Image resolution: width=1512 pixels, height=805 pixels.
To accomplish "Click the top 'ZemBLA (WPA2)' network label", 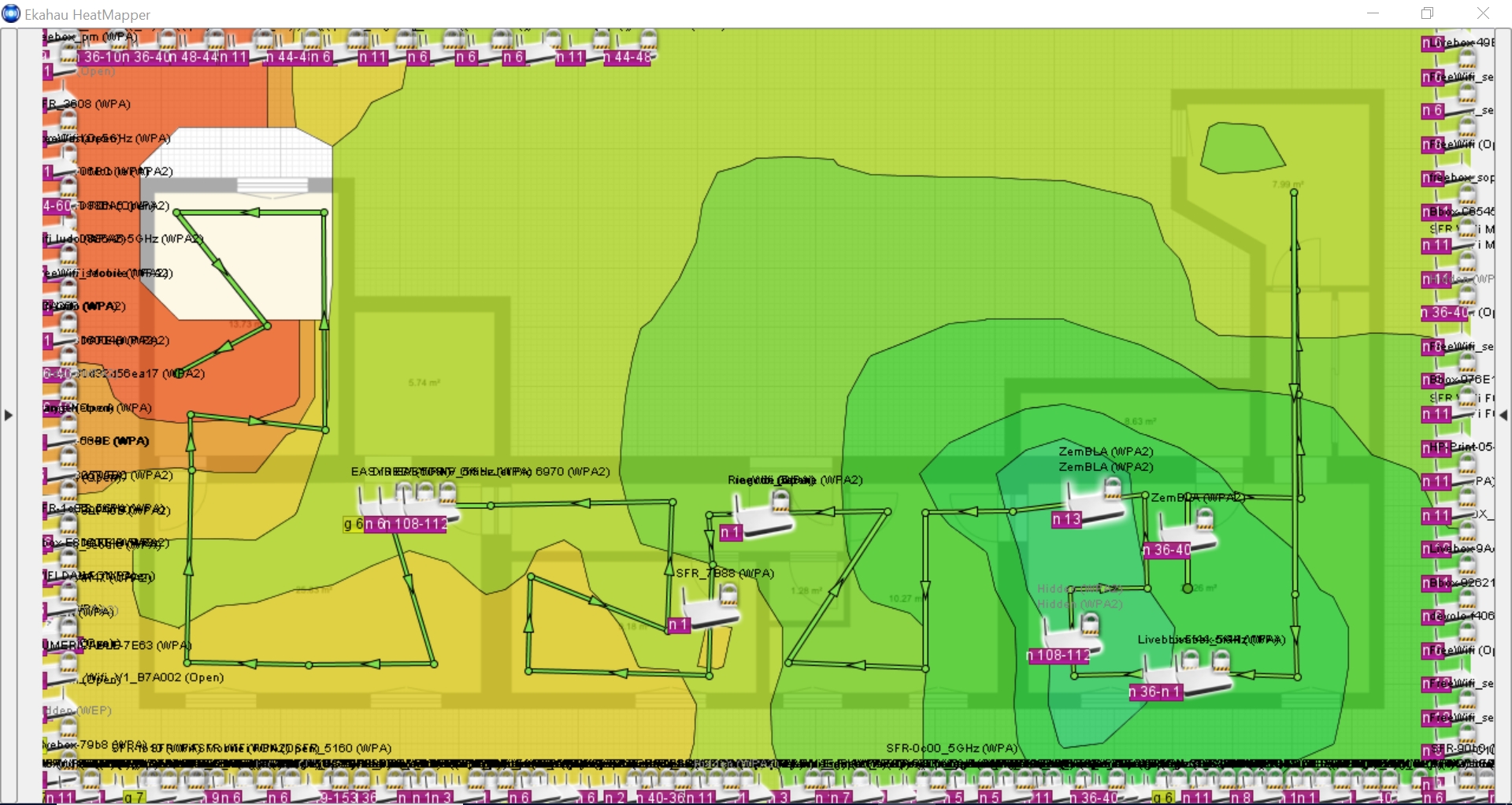I will [x=1106, y=451].
